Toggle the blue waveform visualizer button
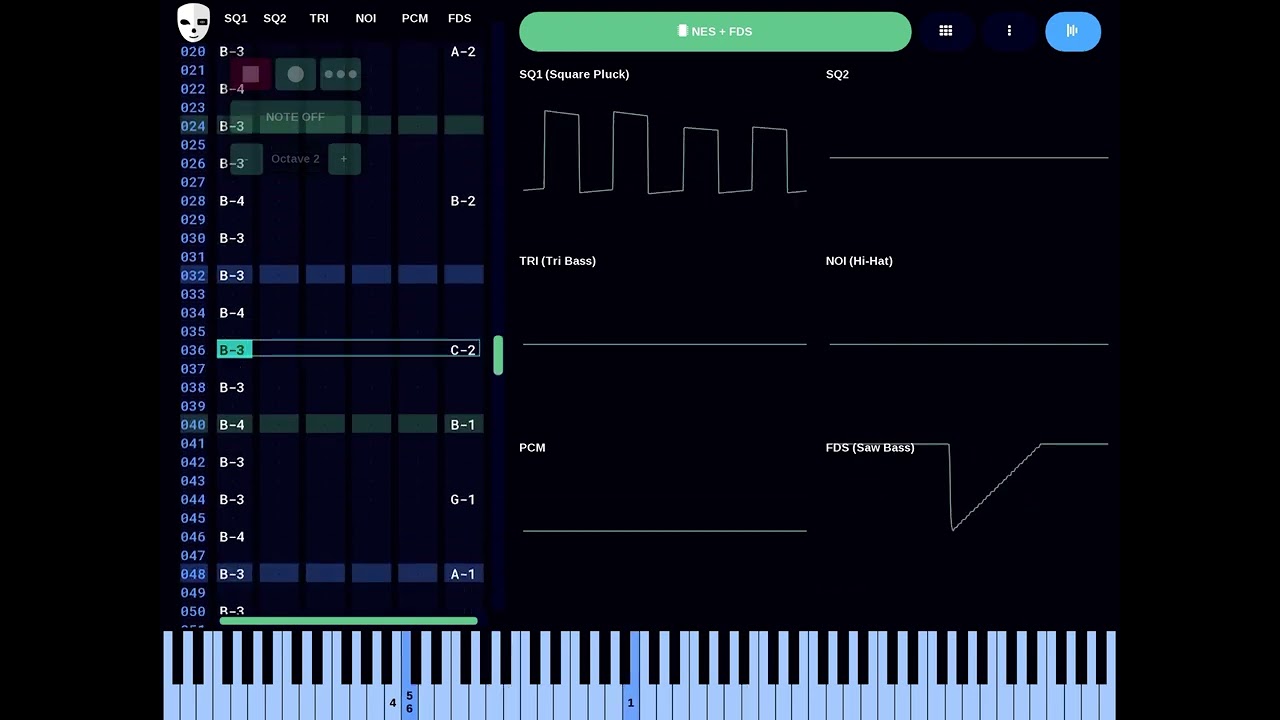The image size is (1280, 720). pos(1073,31)
